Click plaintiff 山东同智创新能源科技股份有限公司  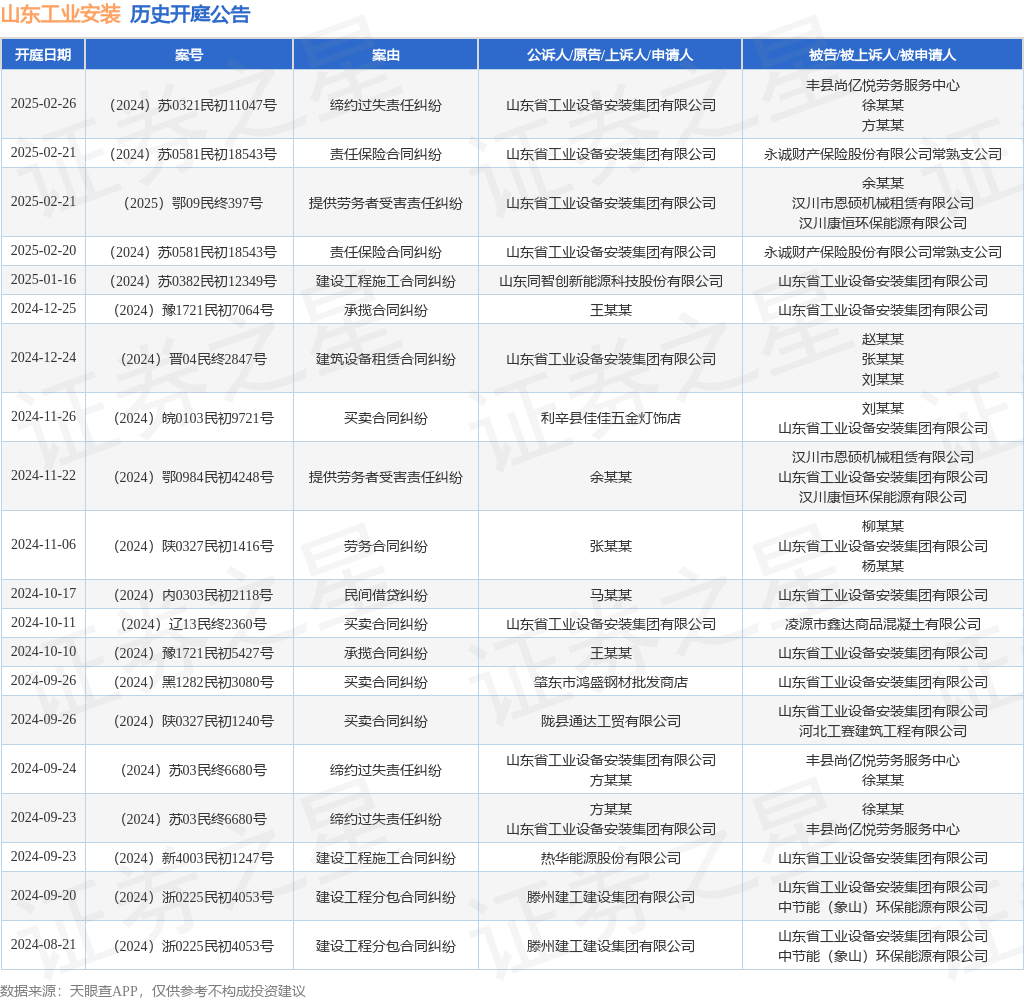point(611,282)
